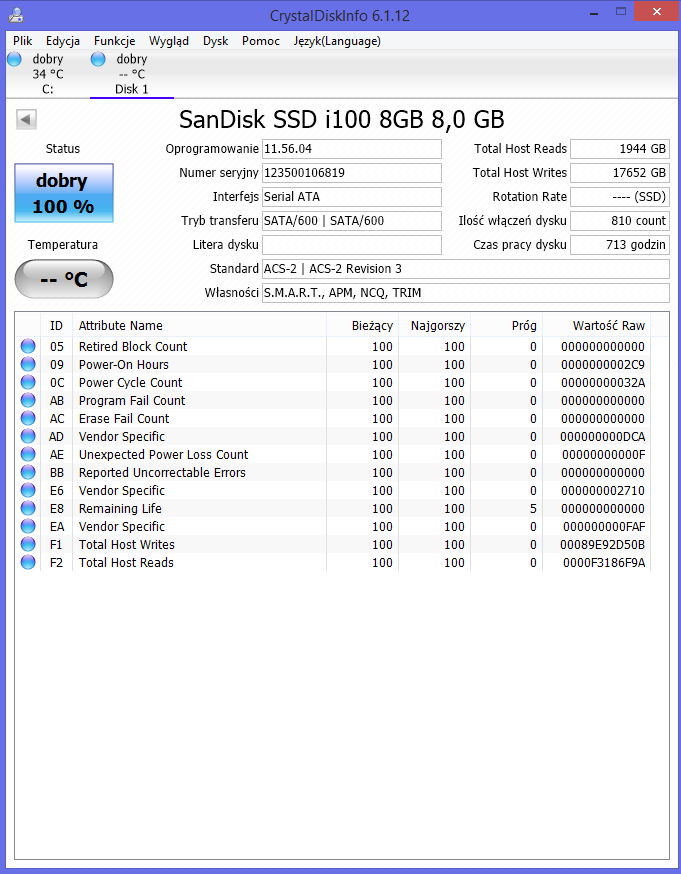Click the CrystalDiskInfo app icon in title bar

(x=16, y=15)
